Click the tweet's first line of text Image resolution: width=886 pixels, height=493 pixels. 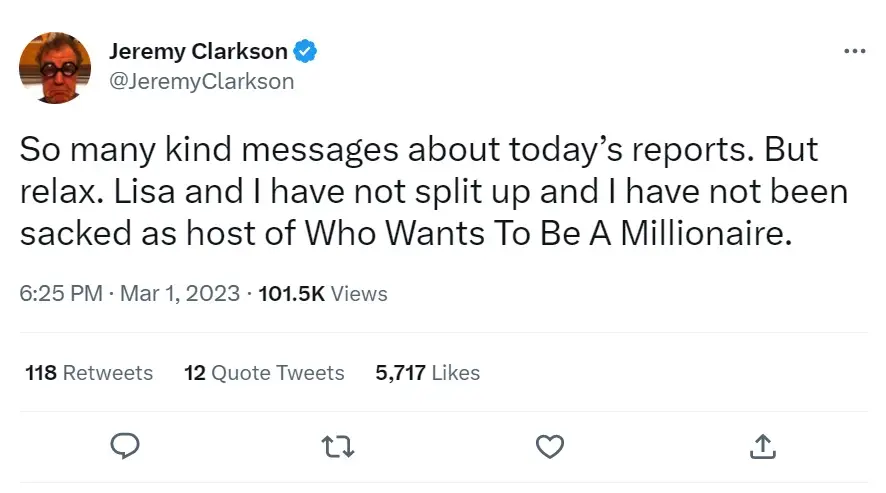[x=418, y=150]
